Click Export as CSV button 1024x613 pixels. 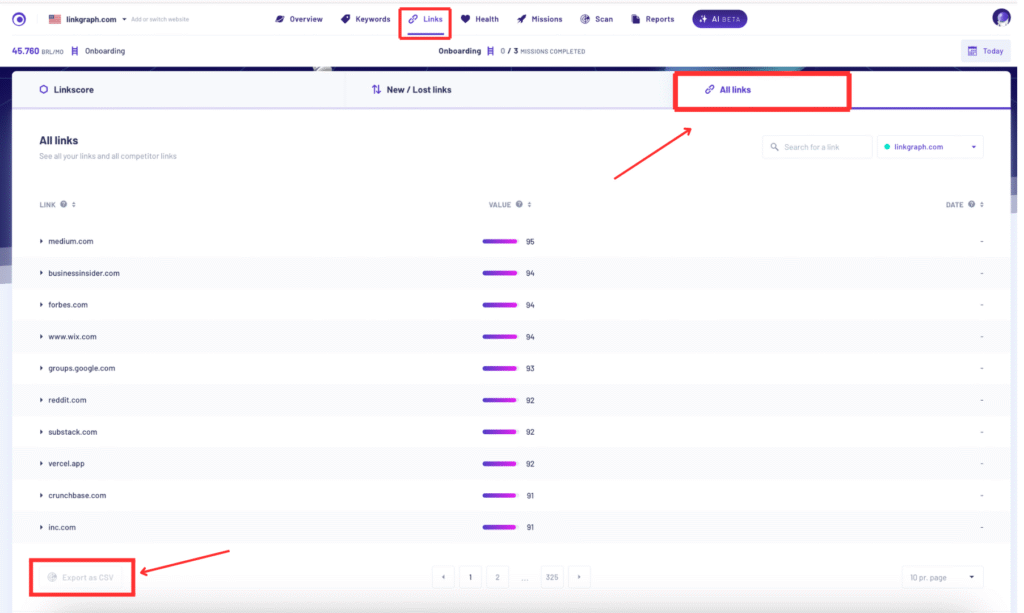tap(82, 577)
